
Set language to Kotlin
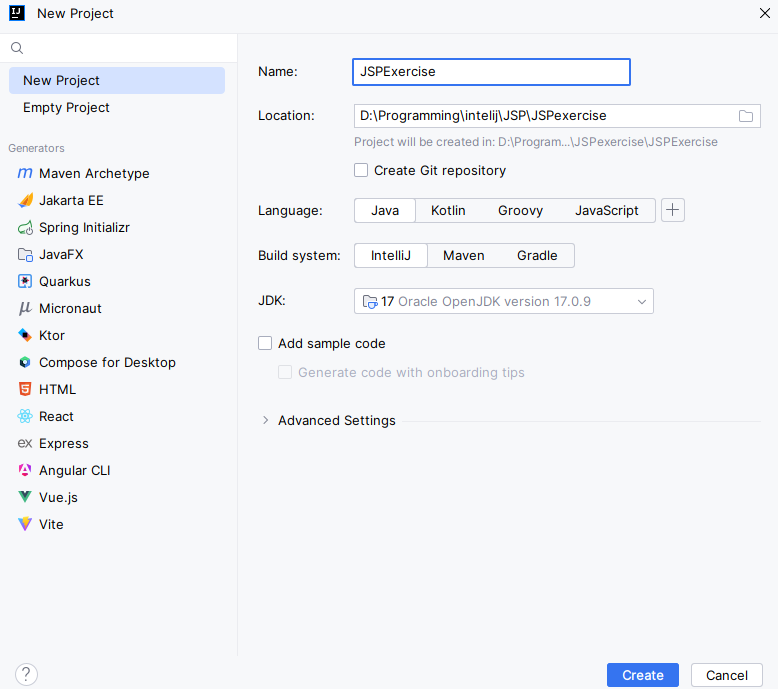(x=448, y=210)
